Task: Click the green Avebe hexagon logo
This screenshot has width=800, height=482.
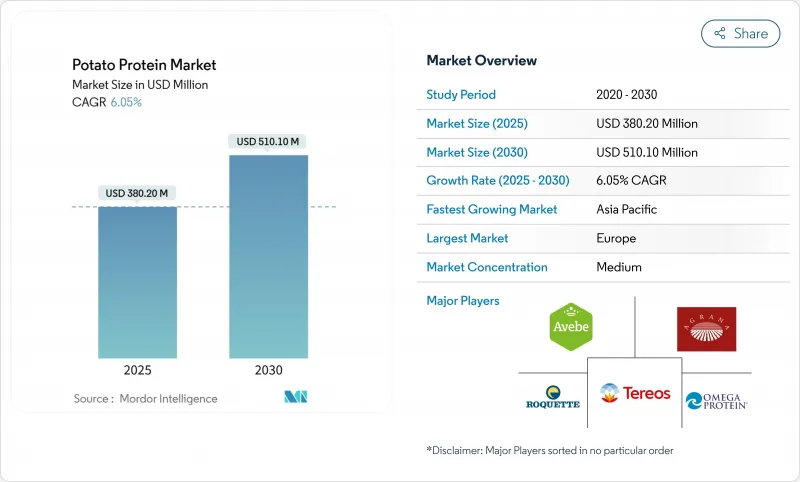Action: point(571,328)
